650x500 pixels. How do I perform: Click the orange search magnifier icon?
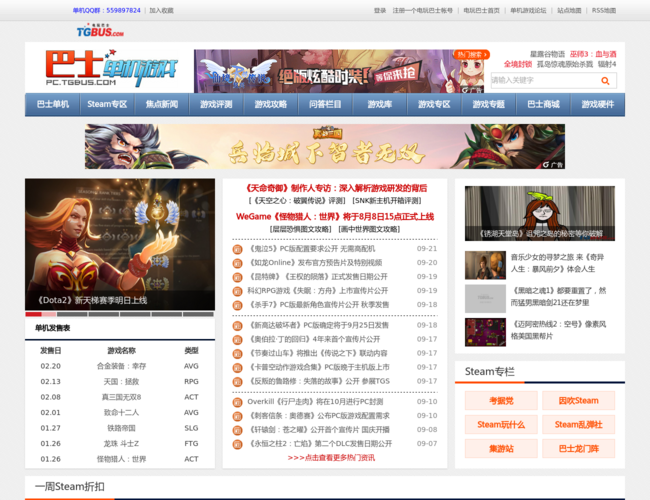[x=605, y=81]
